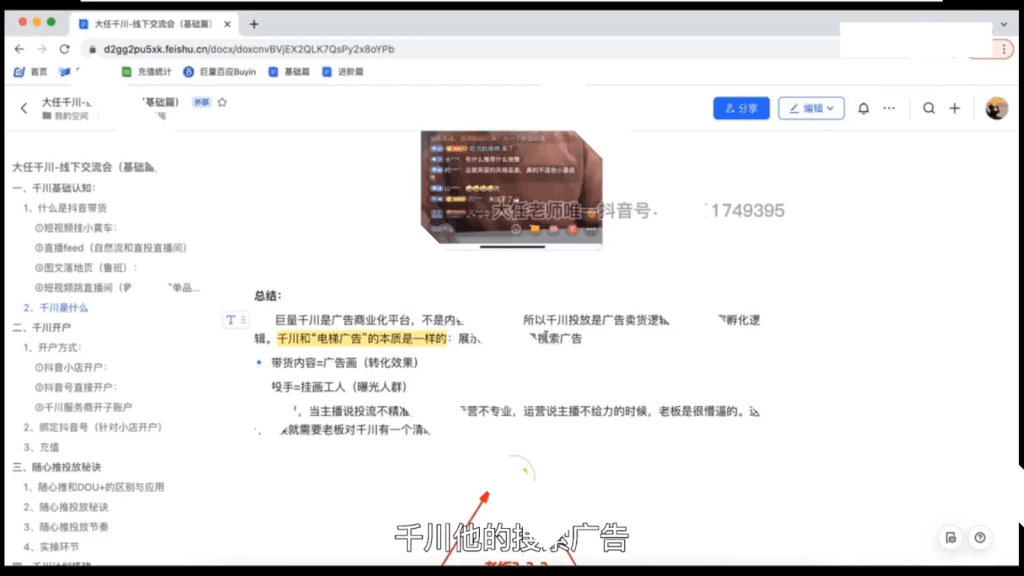Open the more options ellipsis menu

[x=889, y=108]
